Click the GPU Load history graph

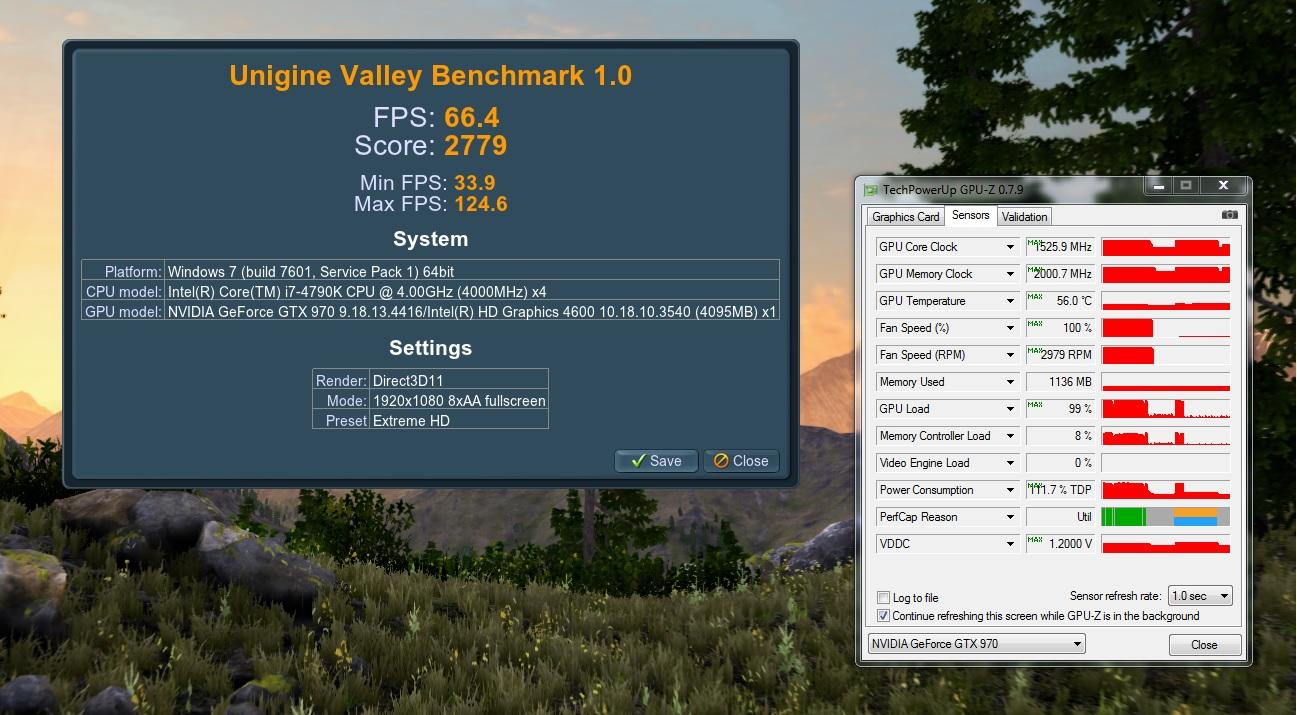(1165, 409)
